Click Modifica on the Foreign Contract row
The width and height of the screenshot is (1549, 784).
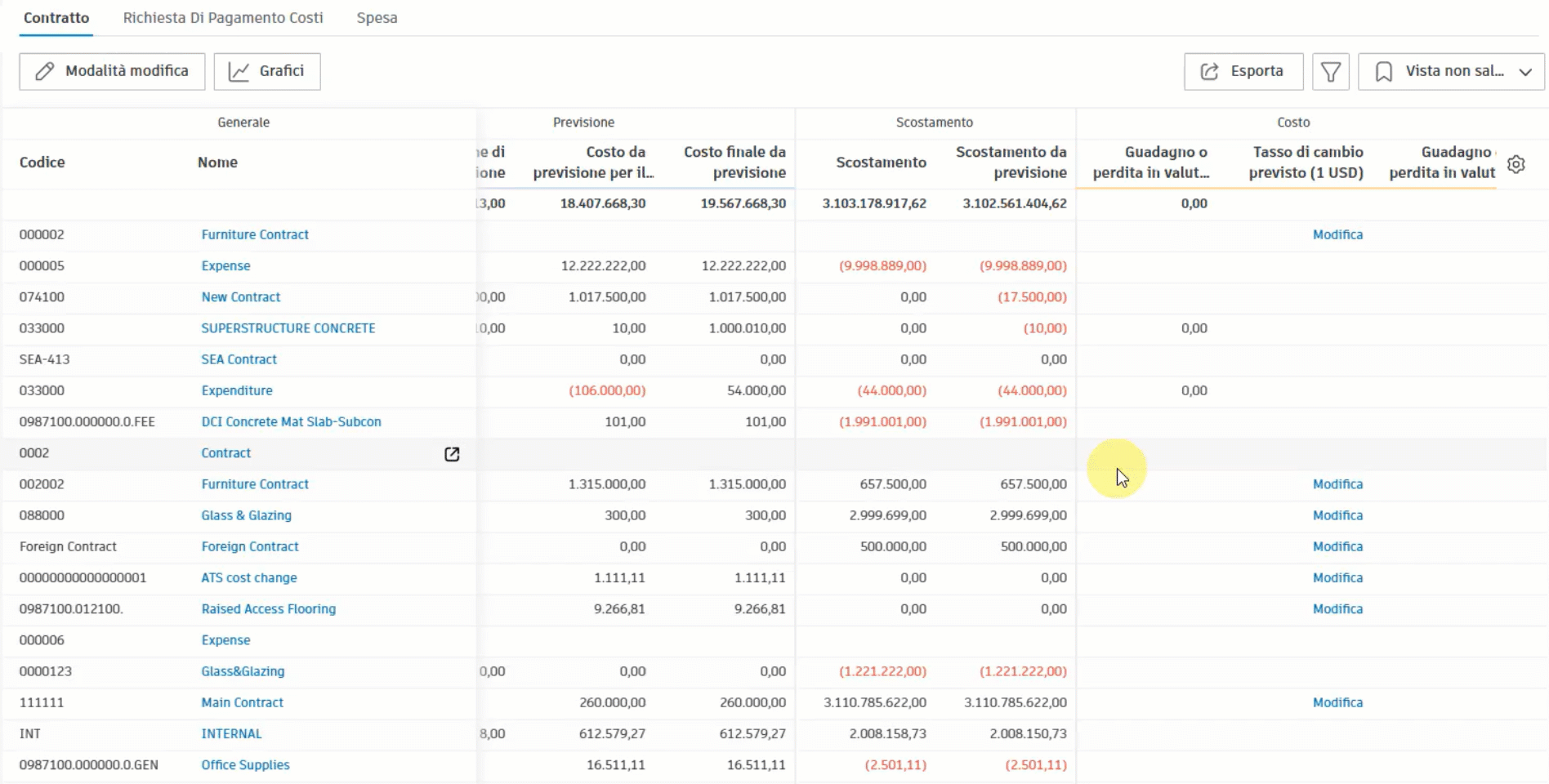tap(1337, 546)
